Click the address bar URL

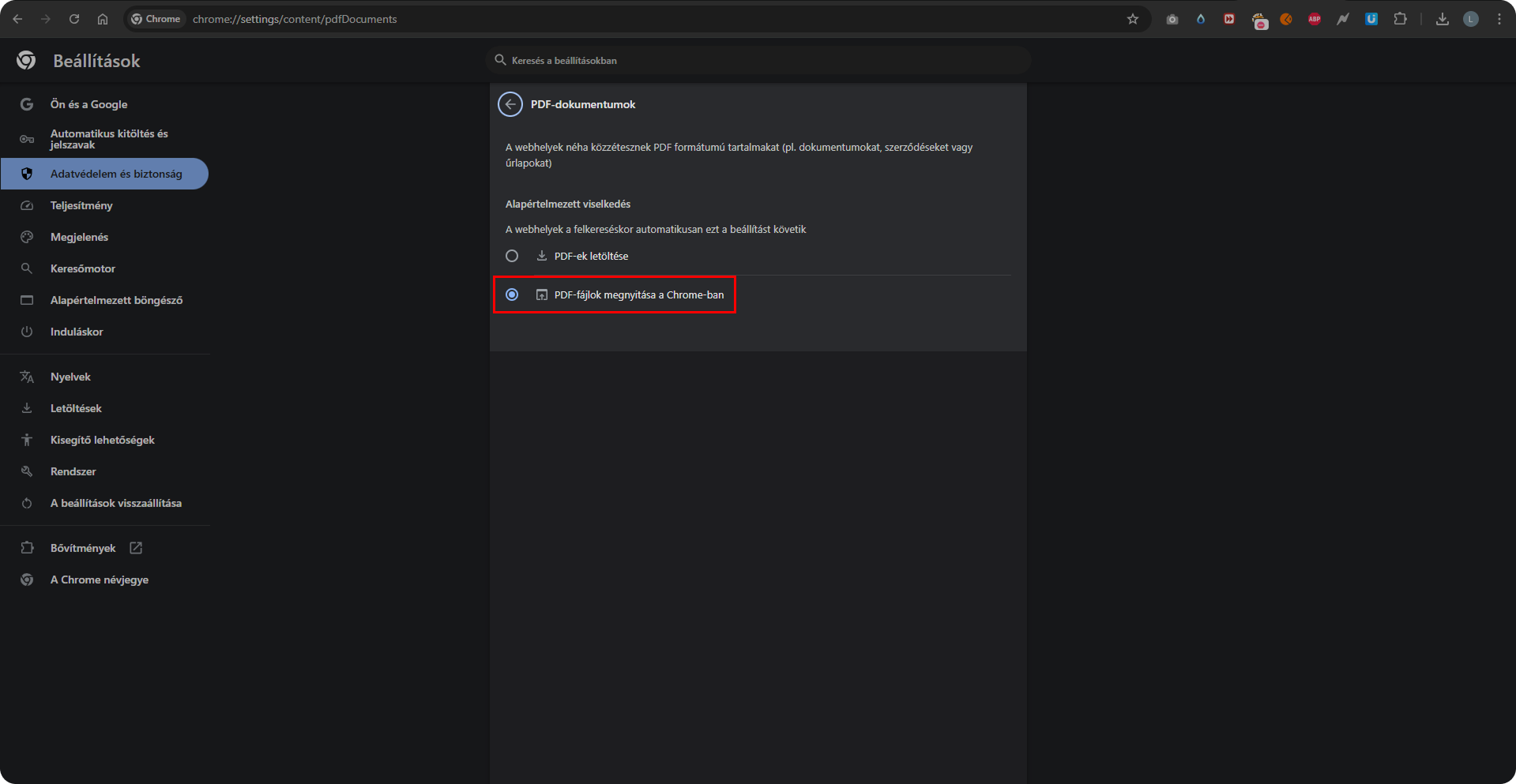point(295,19)
